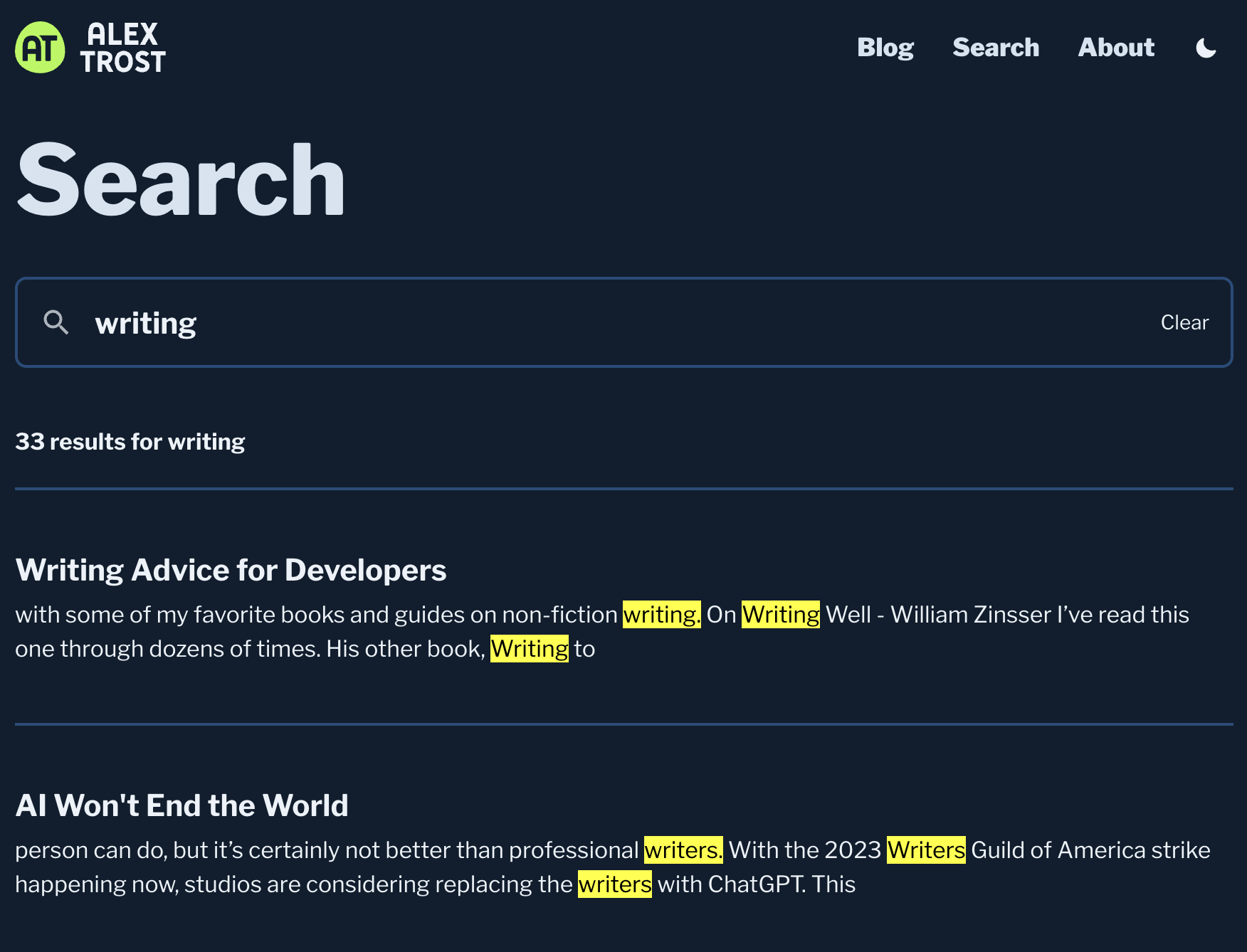Screen dimensions: 1247x952
Task: Select Search in the top navigation
Action: (x=996, y=48)
